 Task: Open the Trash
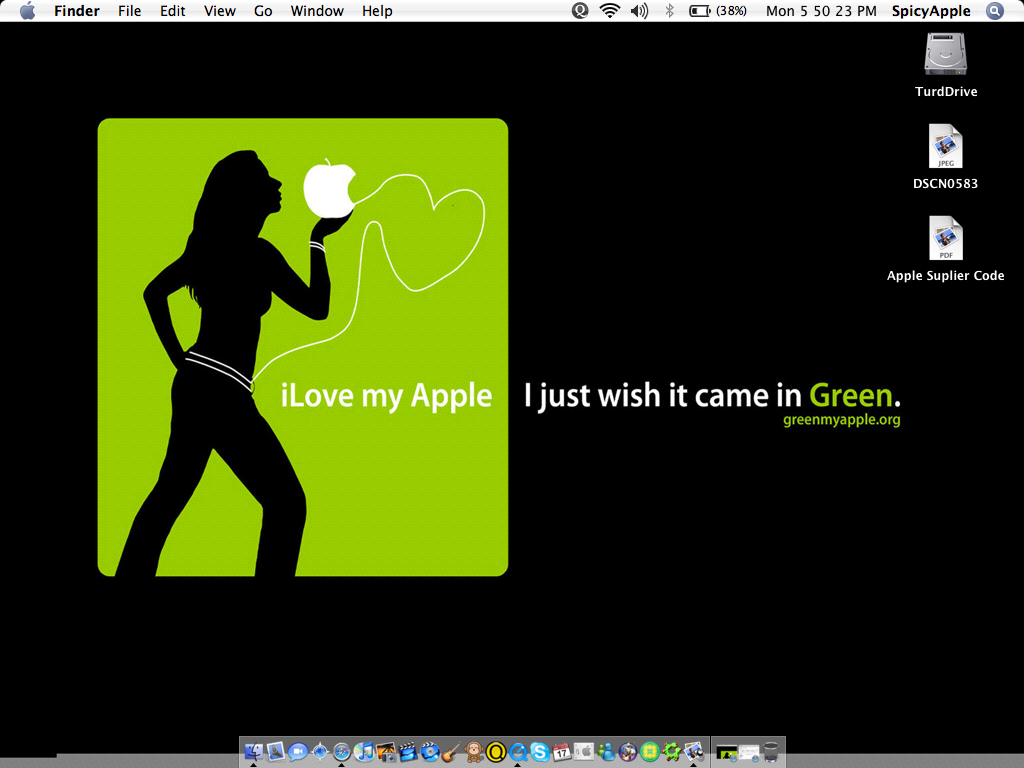(x=771, y=752)
